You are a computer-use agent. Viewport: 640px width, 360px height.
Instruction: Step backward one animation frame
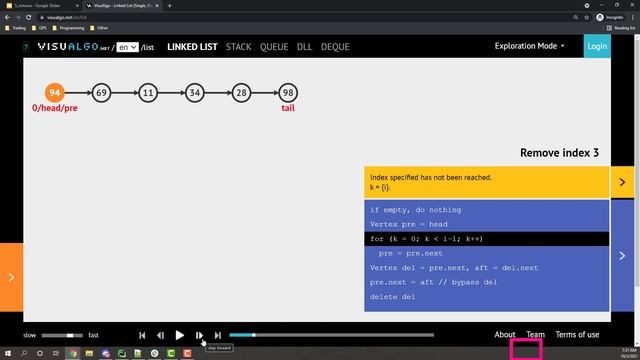160,335
